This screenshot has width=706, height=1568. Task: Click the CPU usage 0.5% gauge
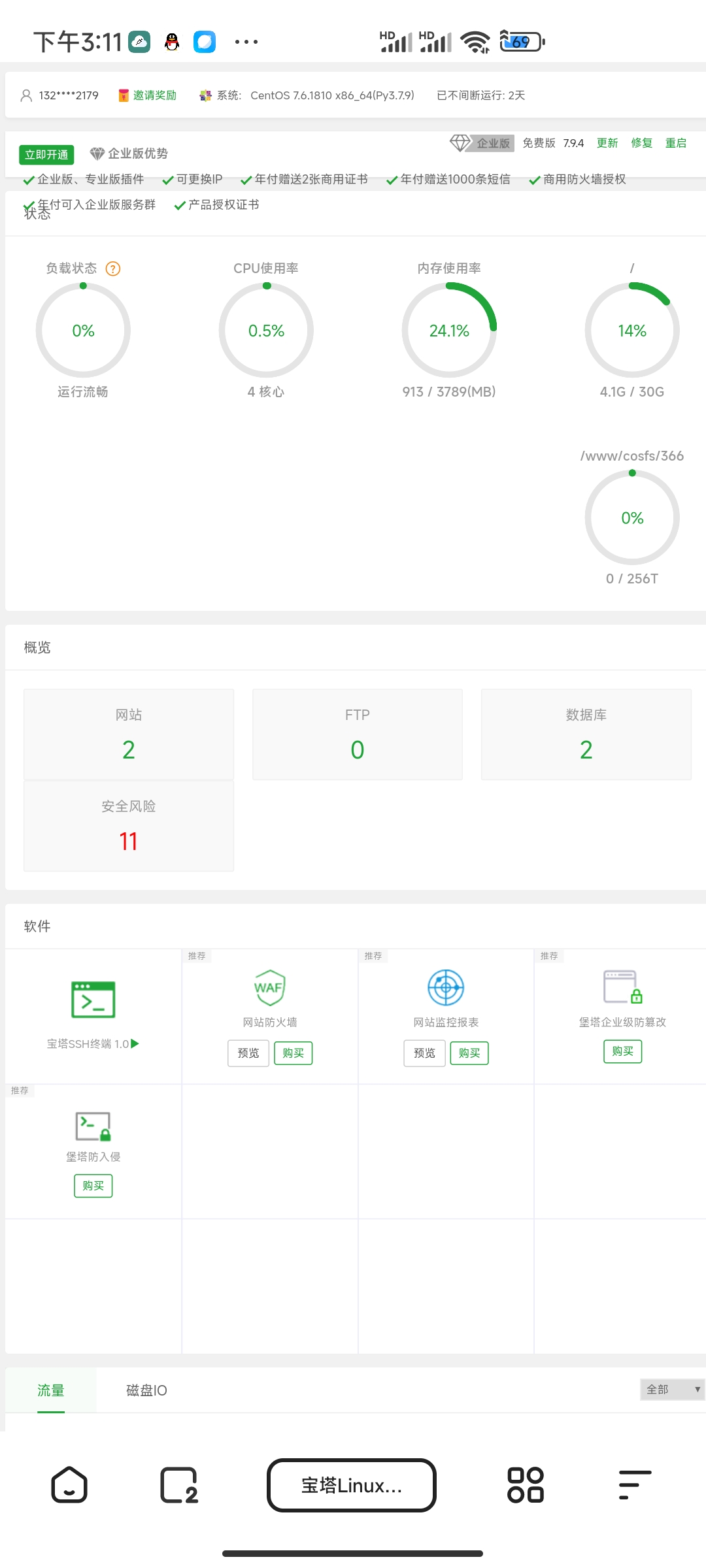click(x=266, y=331)
